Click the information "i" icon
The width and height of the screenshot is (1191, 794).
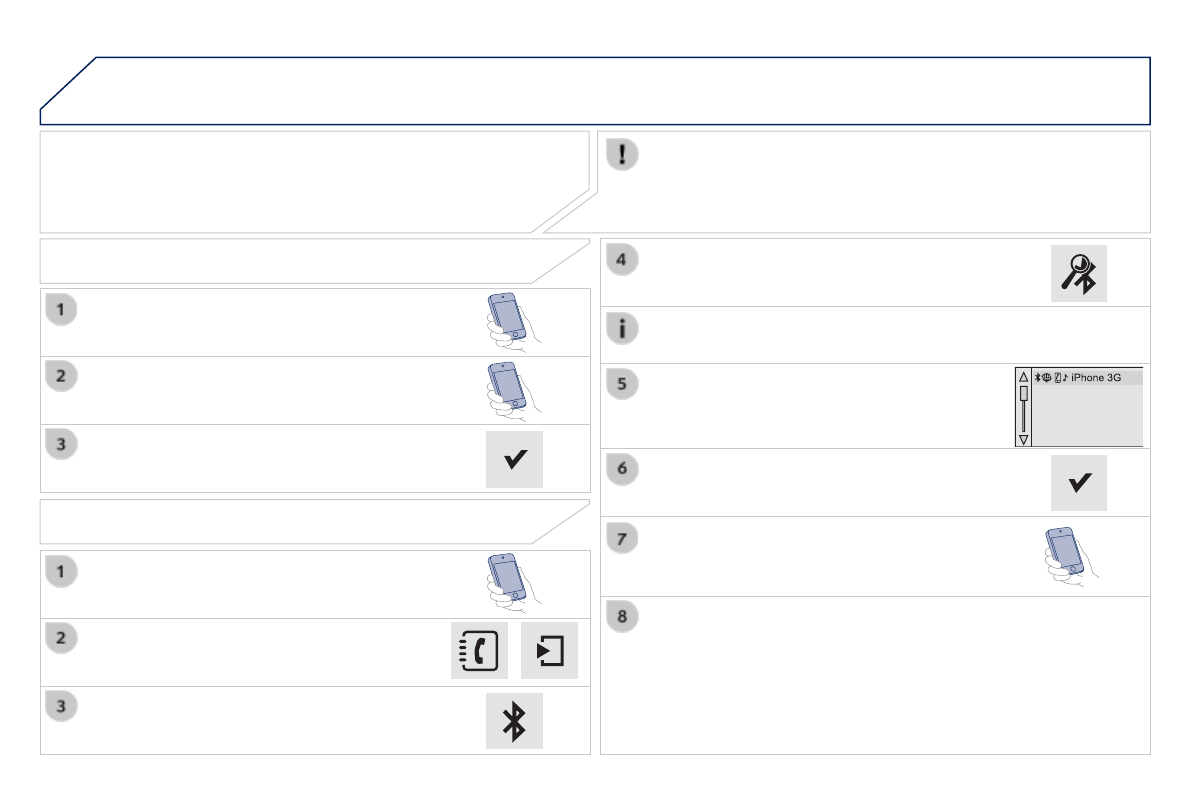[x=624, y=330]
